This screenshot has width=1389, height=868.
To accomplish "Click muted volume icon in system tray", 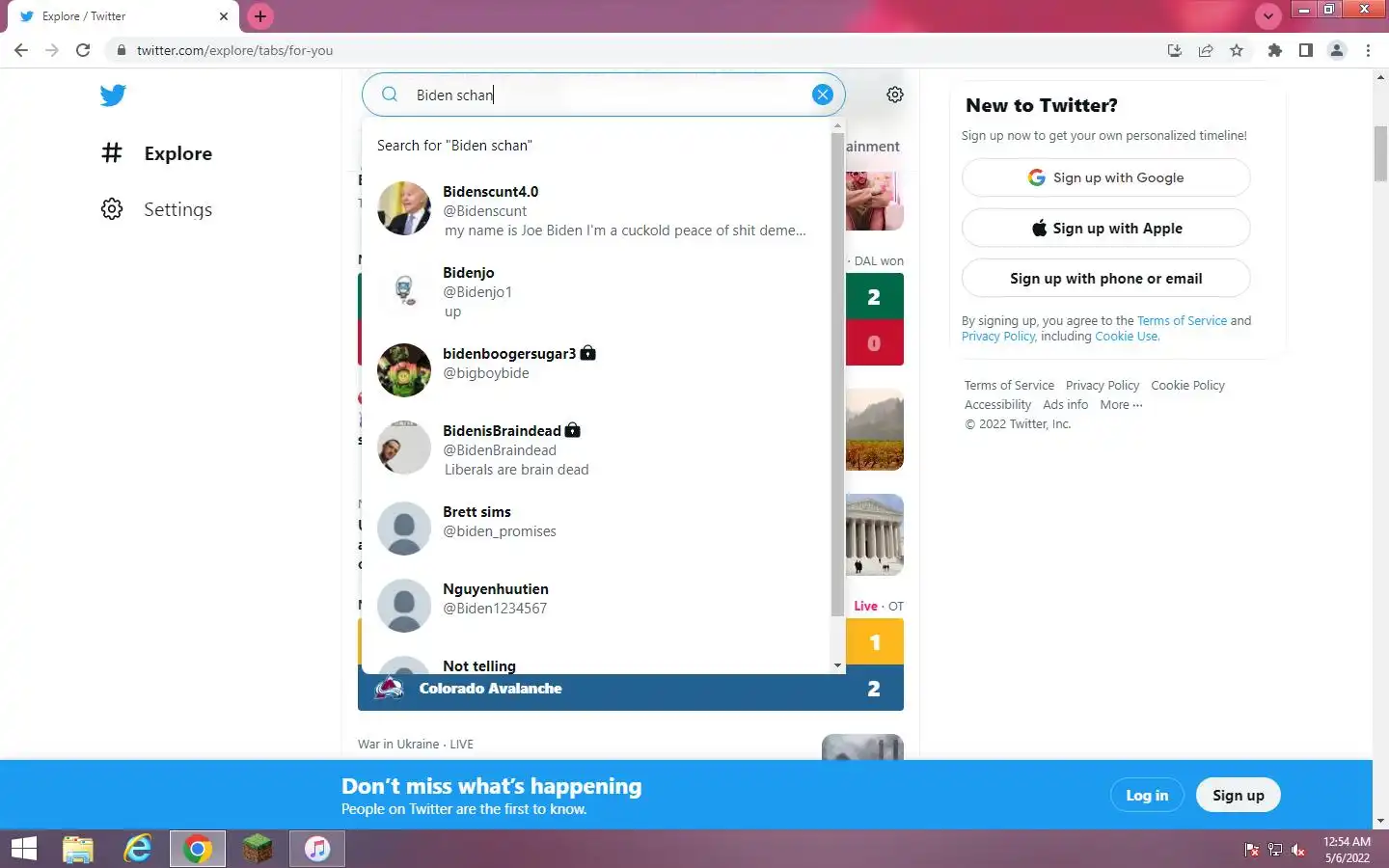I will point(1298,850).
